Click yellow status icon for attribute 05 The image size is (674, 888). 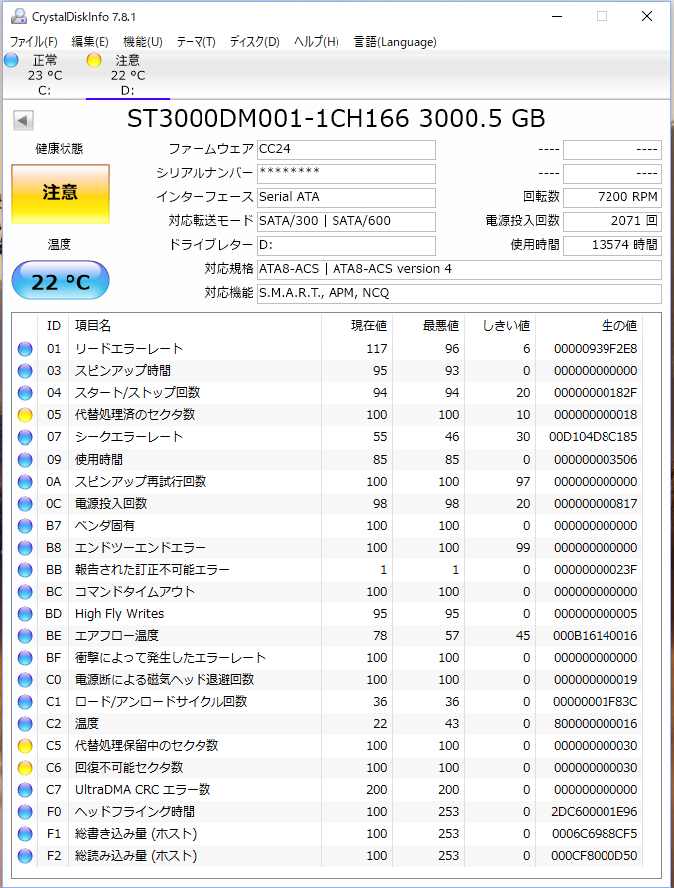pyautogui.click(x=25, y=415)
